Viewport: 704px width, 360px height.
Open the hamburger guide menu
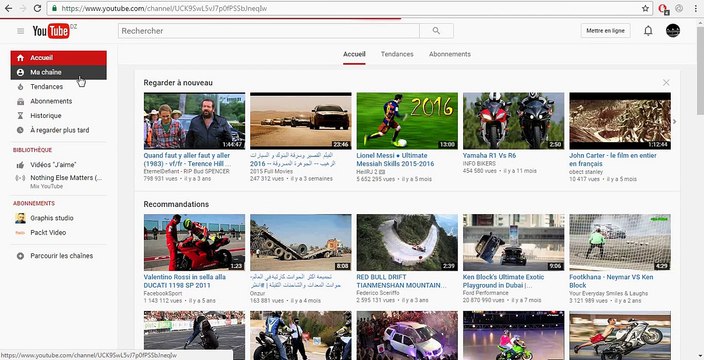[20, 31]
